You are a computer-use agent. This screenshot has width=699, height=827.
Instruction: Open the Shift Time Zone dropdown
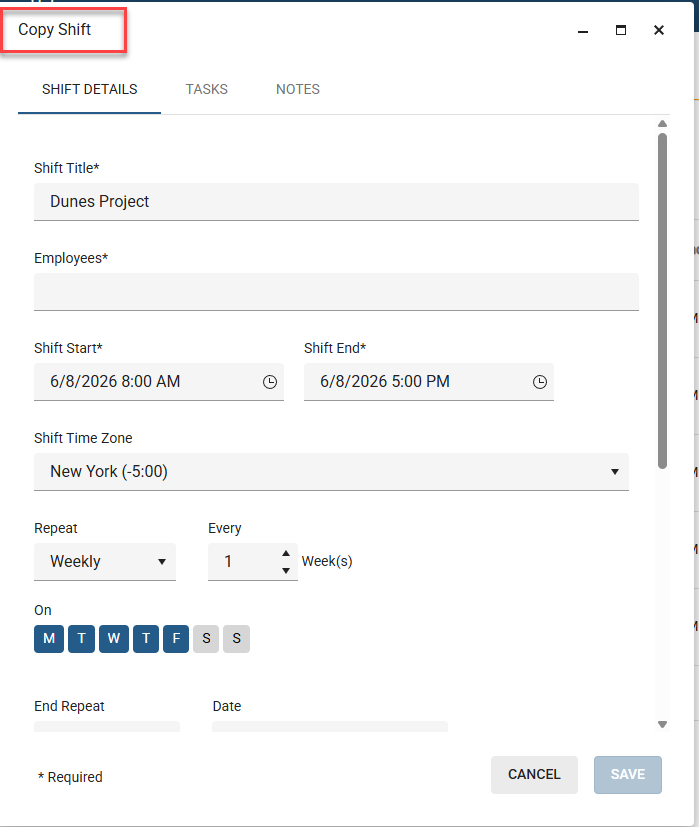[331, 472]
